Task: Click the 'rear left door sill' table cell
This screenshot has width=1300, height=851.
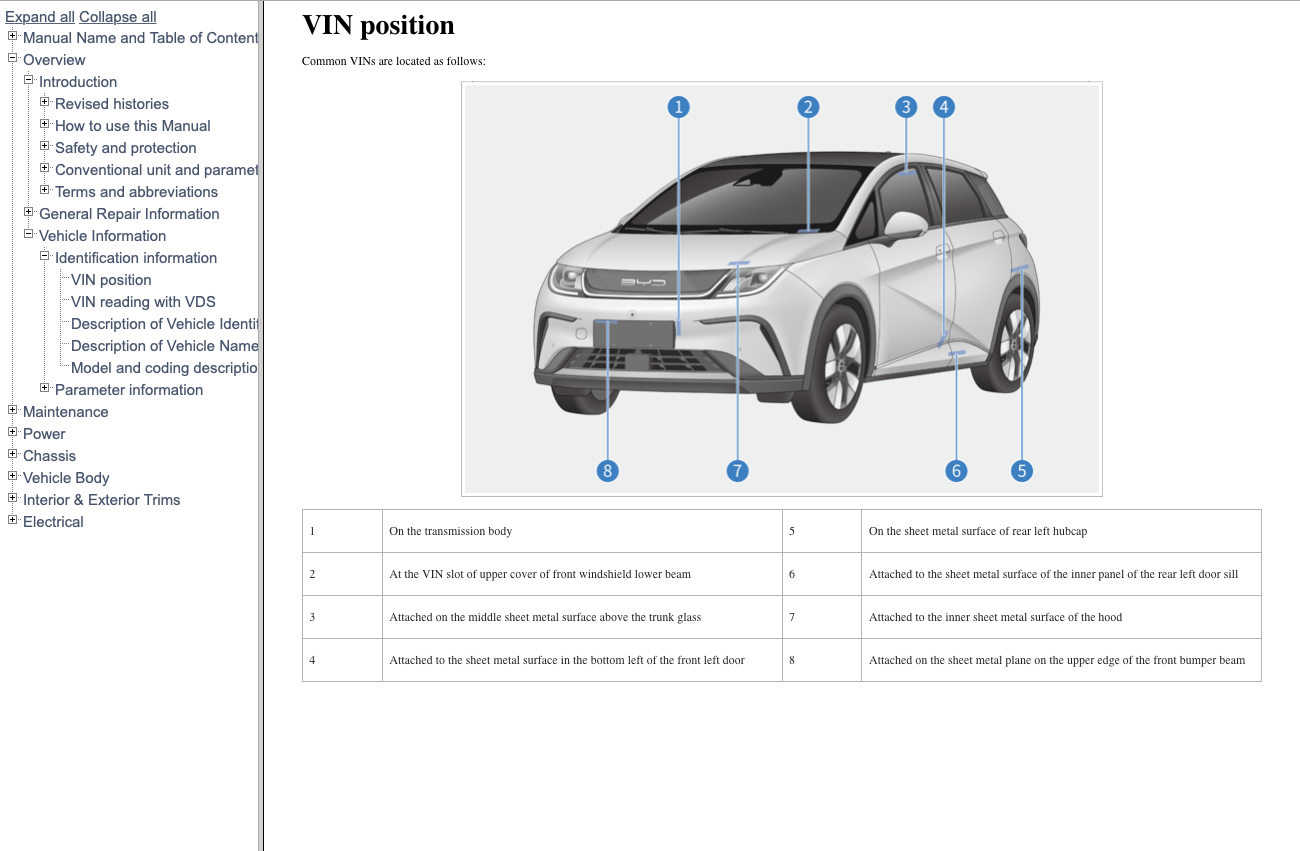Action: 1061,574
